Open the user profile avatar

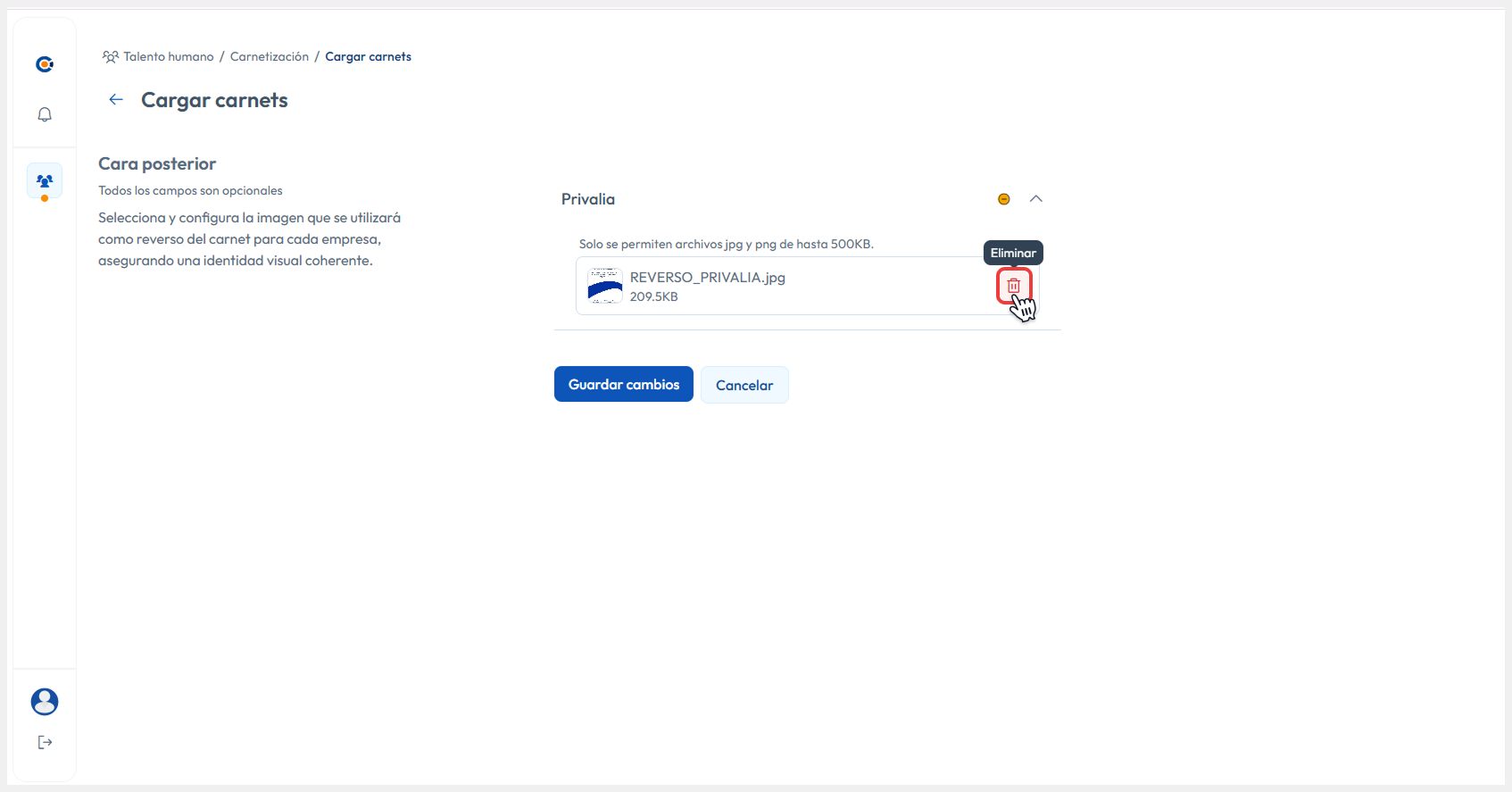coord(45,702)
